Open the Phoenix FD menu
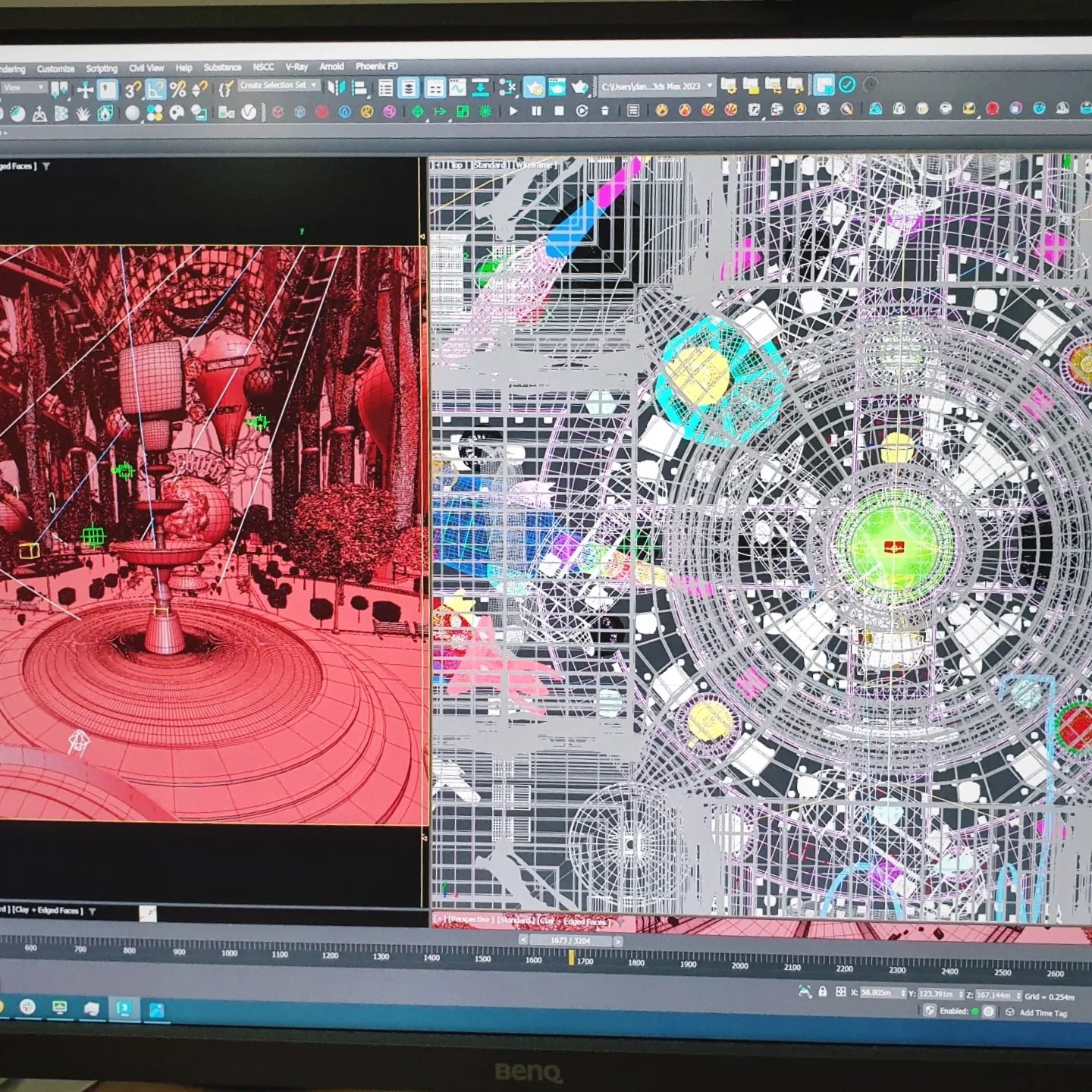 click(376, 67)
